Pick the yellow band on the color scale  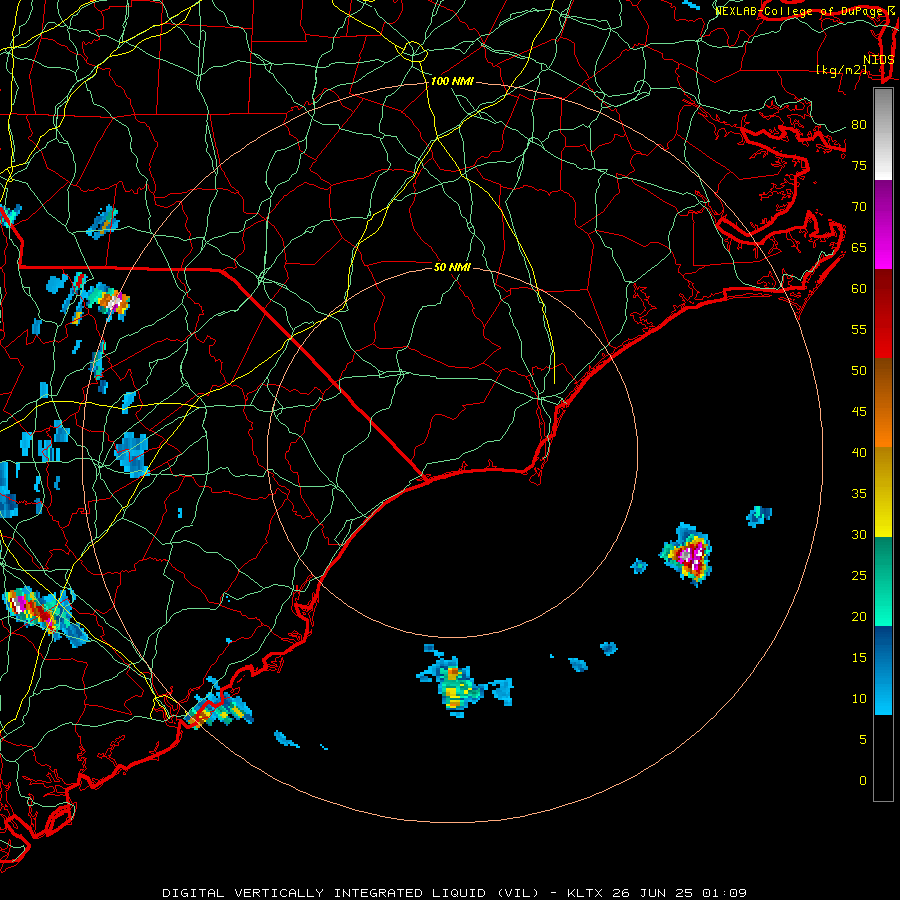click(883, 492)
